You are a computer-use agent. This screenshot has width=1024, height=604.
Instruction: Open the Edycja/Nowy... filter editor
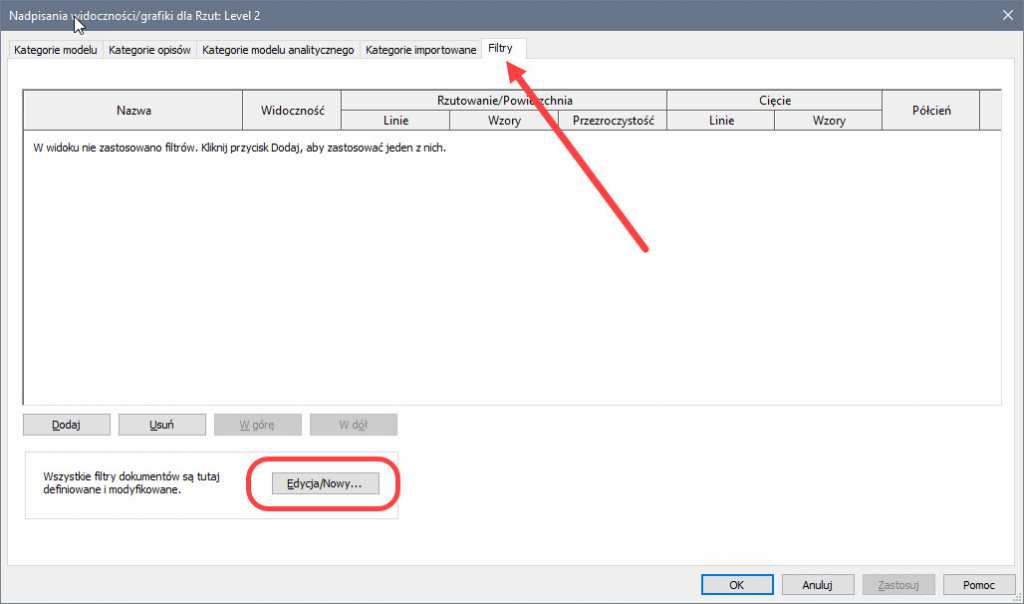(x=325, y=483)
